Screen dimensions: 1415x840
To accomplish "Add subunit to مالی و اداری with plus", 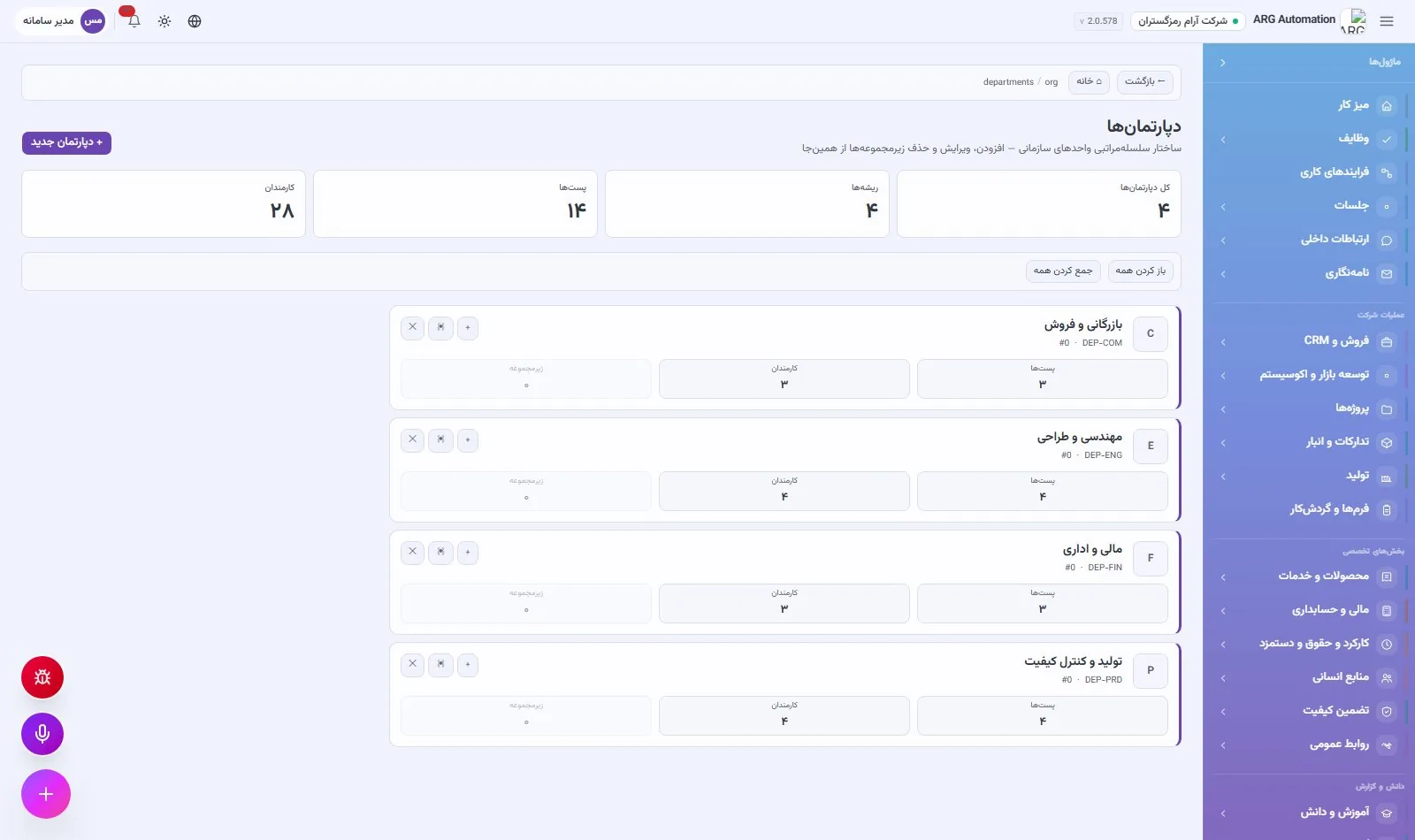I will [x=468, y=553].
